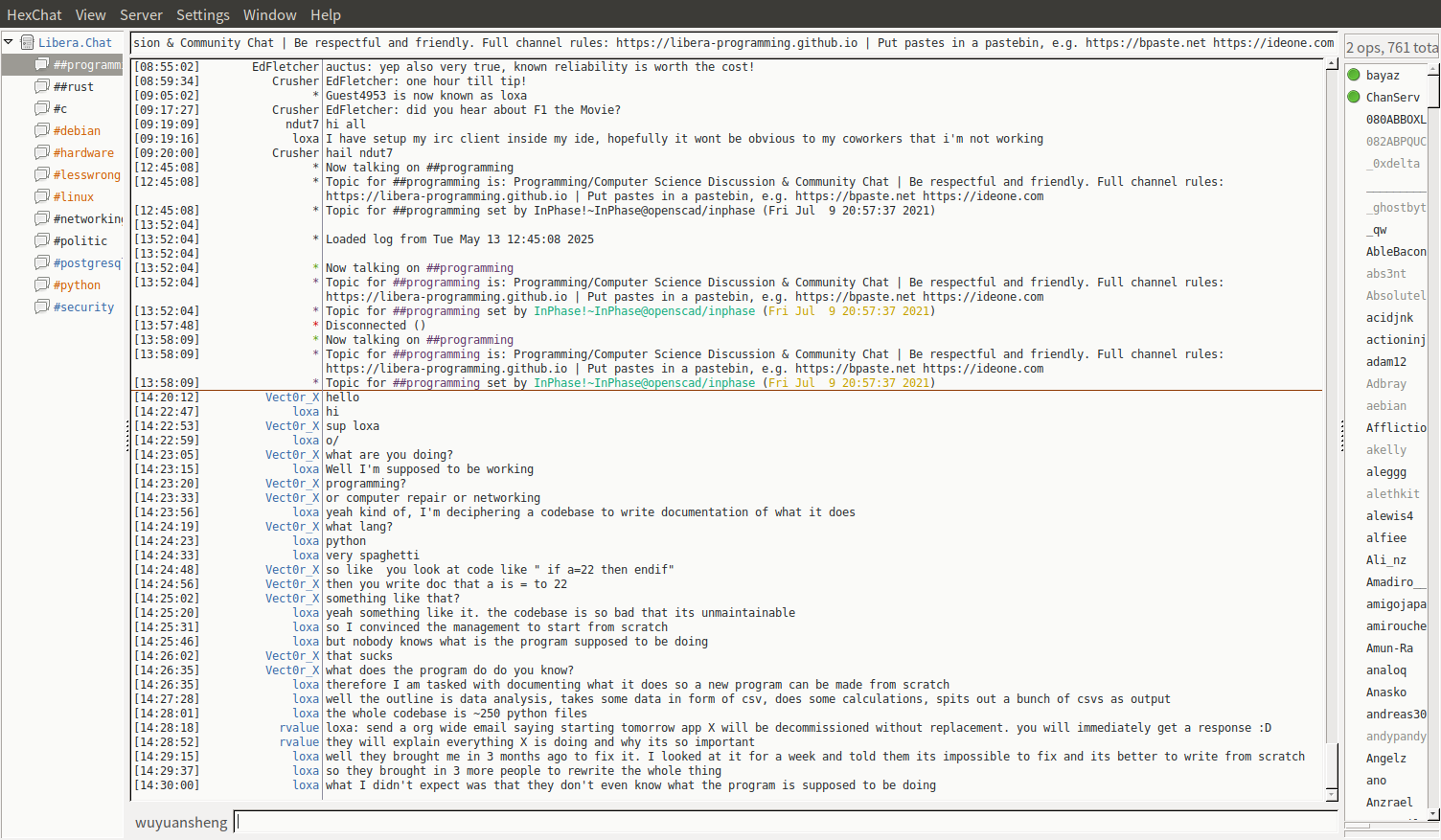The height and width of the screenshot is (840, 1441).
Task: Open the Settings menu
Action: click(x=202, y=15)
